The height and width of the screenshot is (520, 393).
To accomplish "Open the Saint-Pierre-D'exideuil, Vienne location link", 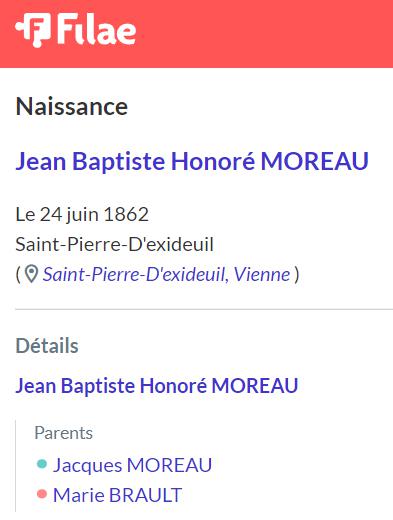I will [166, 275].
